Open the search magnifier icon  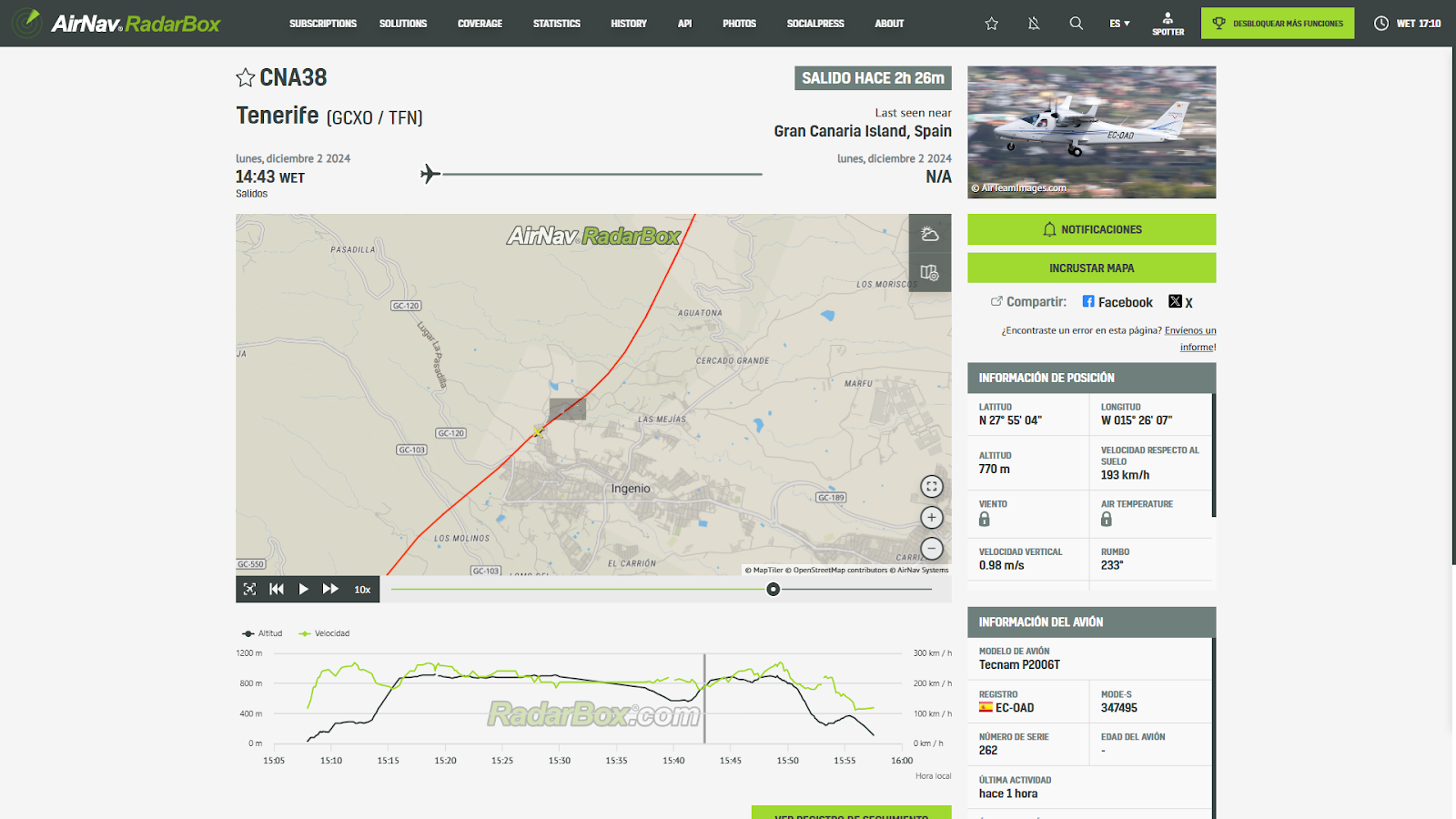[1077, 24]
